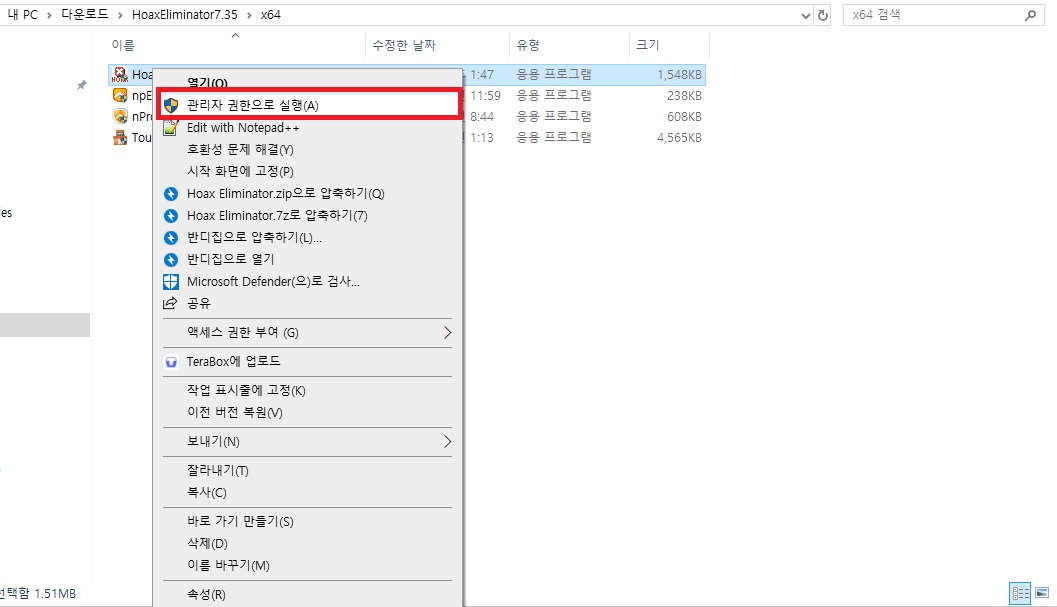Click the Notepad++ icon in context menu
The height and width of the screenshot is (607, 1057).
point(171,127)
